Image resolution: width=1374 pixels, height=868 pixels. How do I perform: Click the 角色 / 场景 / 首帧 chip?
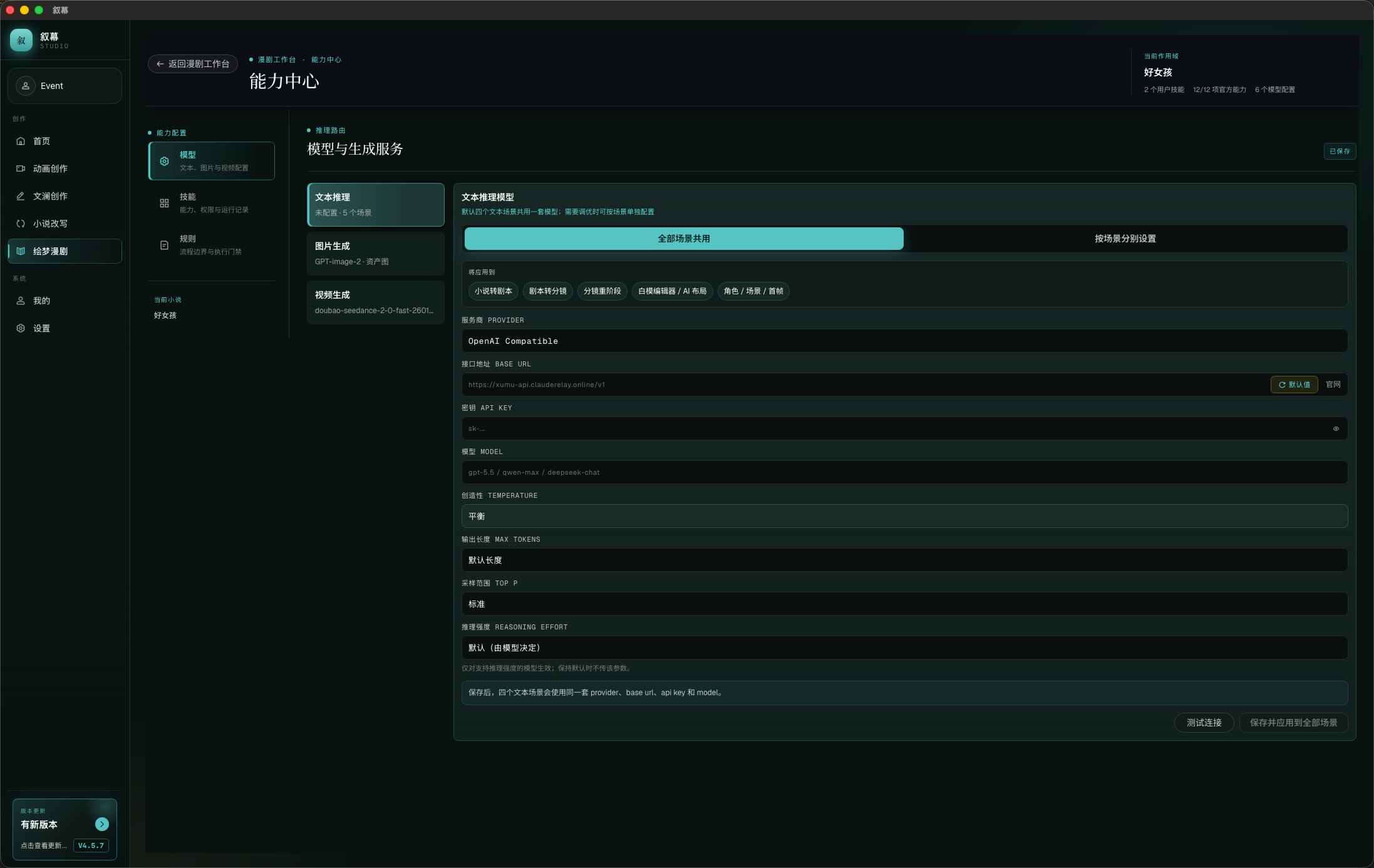(753, 291)
